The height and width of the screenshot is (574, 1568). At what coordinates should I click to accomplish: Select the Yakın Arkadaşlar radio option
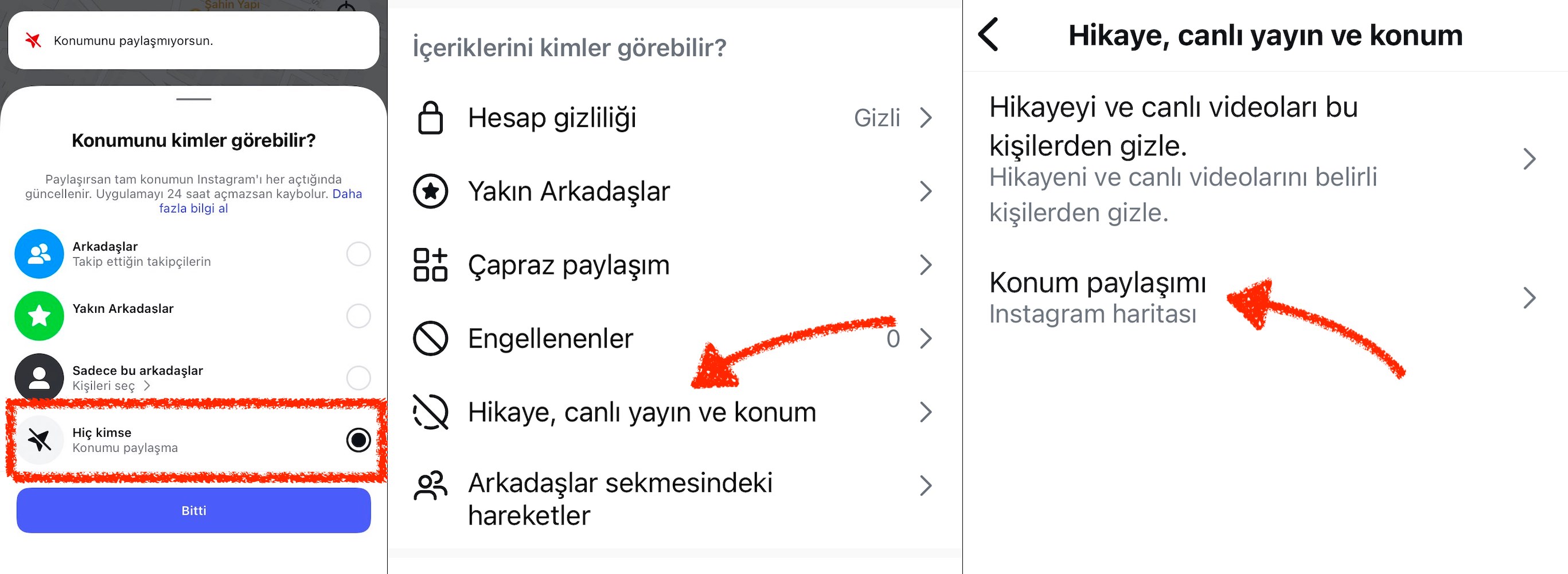tap(358, 316)
